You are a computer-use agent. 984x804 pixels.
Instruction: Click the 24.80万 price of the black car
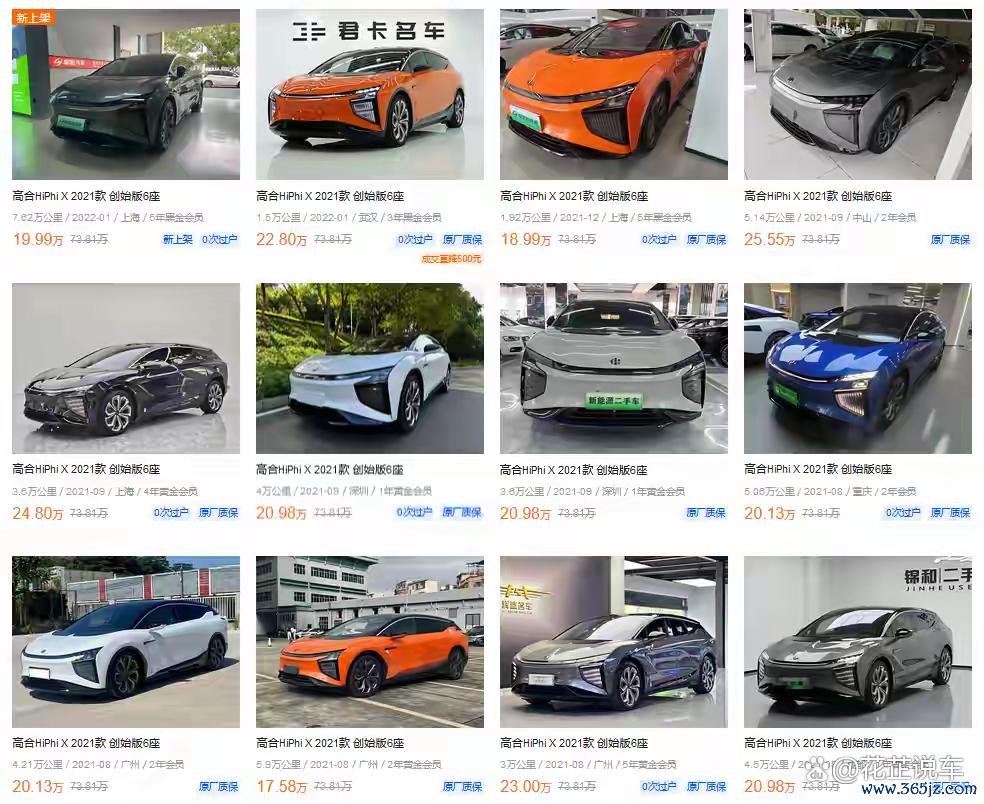(x=38, y=513)
